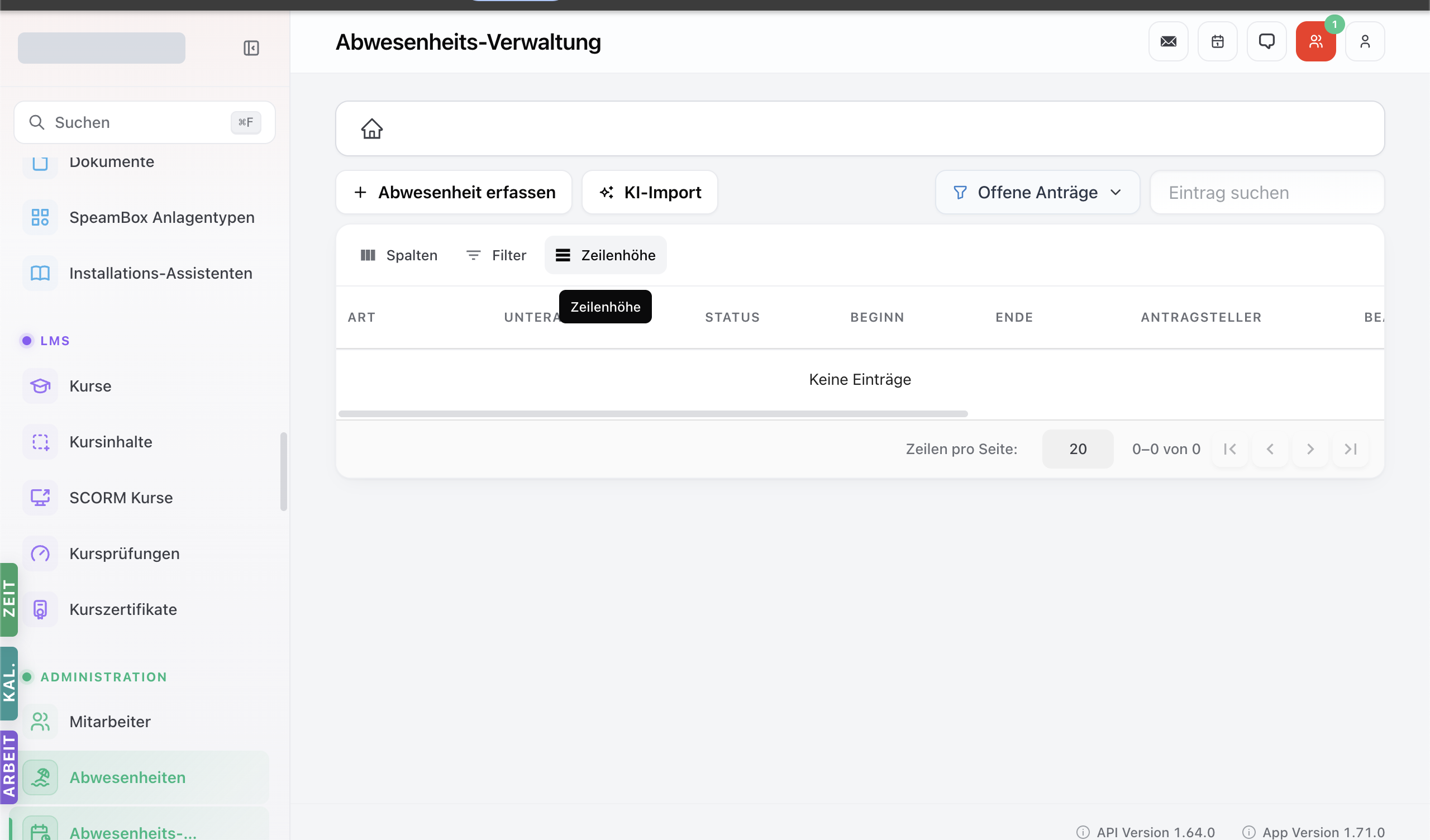The image size is (1430, 840).
Task: Open the user profile icon
Action: (x=1365, y=41)
